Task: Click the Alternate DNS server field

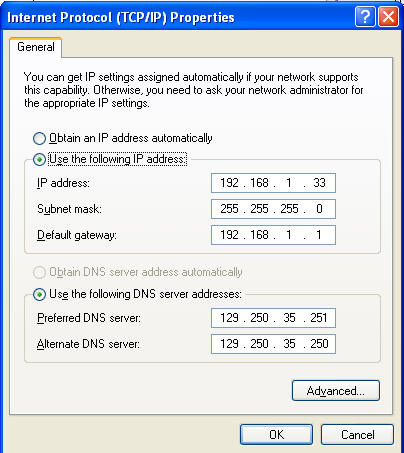Action: pyautogui.click(x=273, y=344)
